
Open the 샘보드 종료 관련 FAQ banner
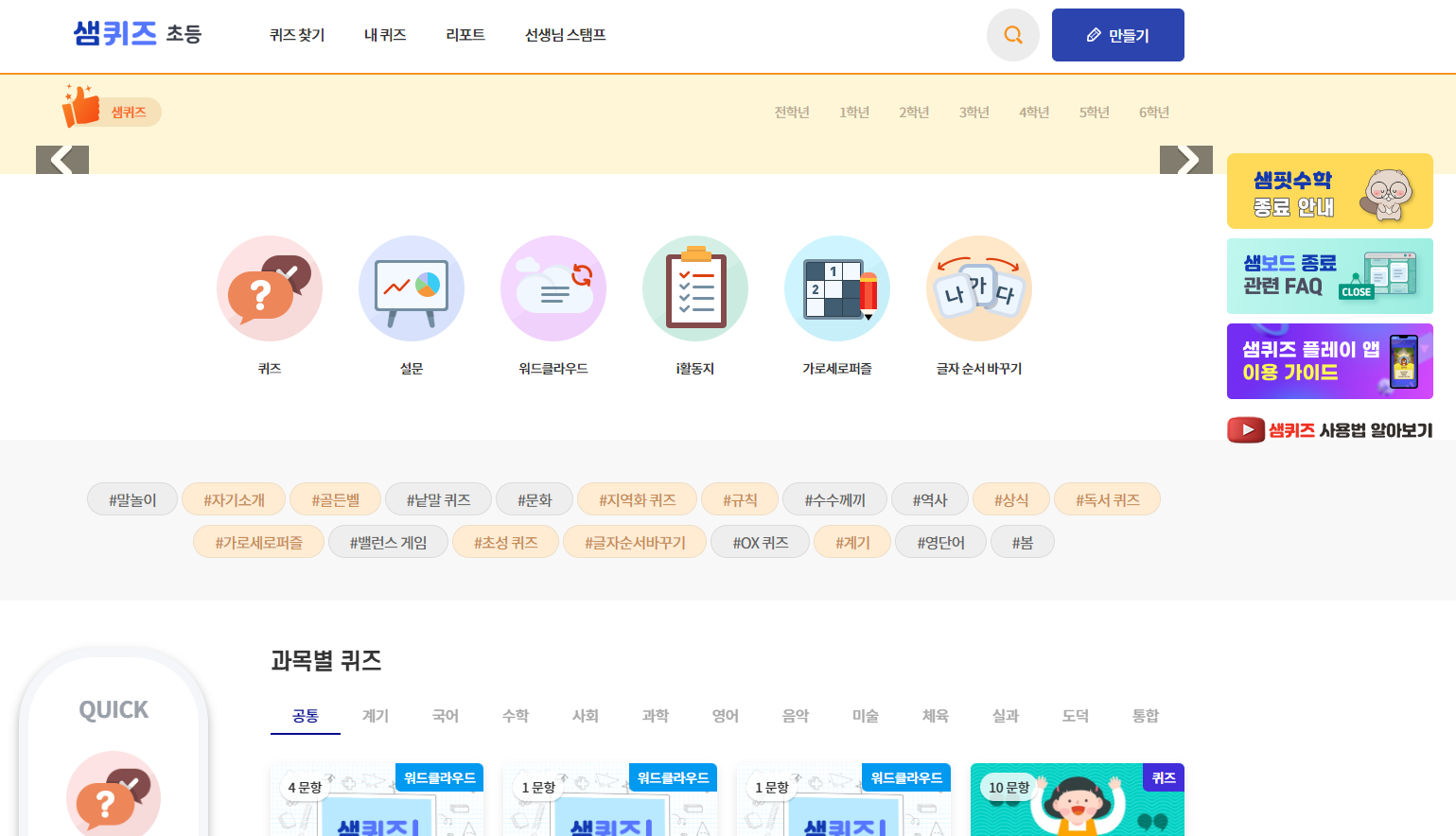point(1330,276)
